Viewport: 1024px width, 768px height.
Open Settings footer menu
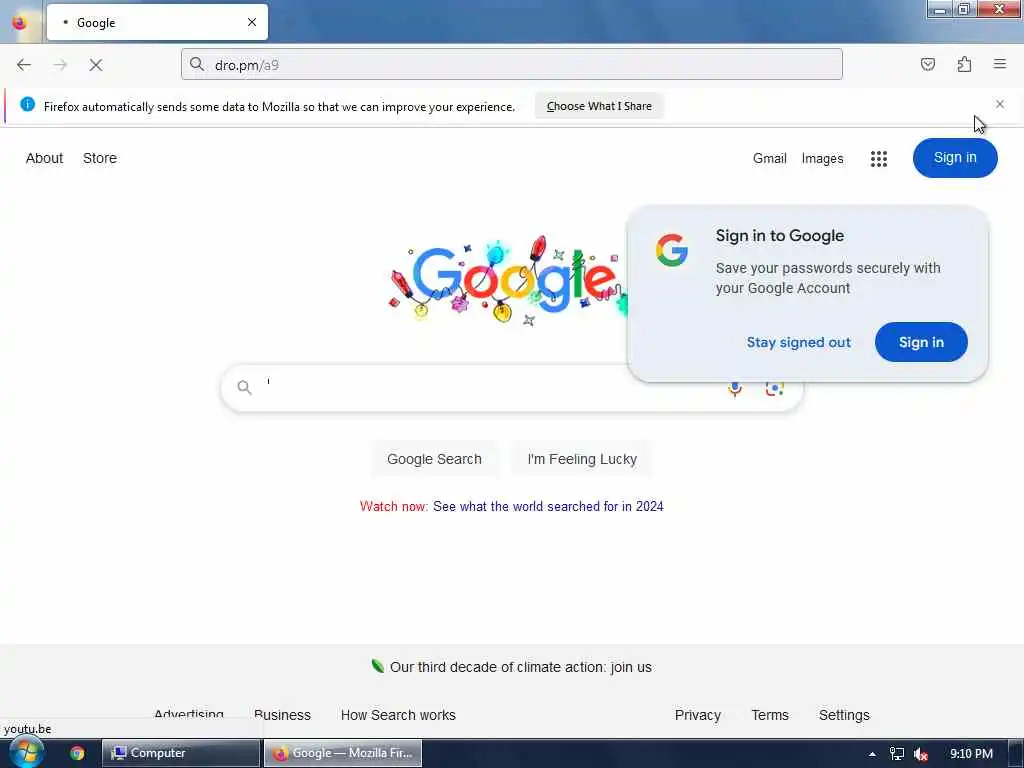pyautogui.click(x=844, y=715)
